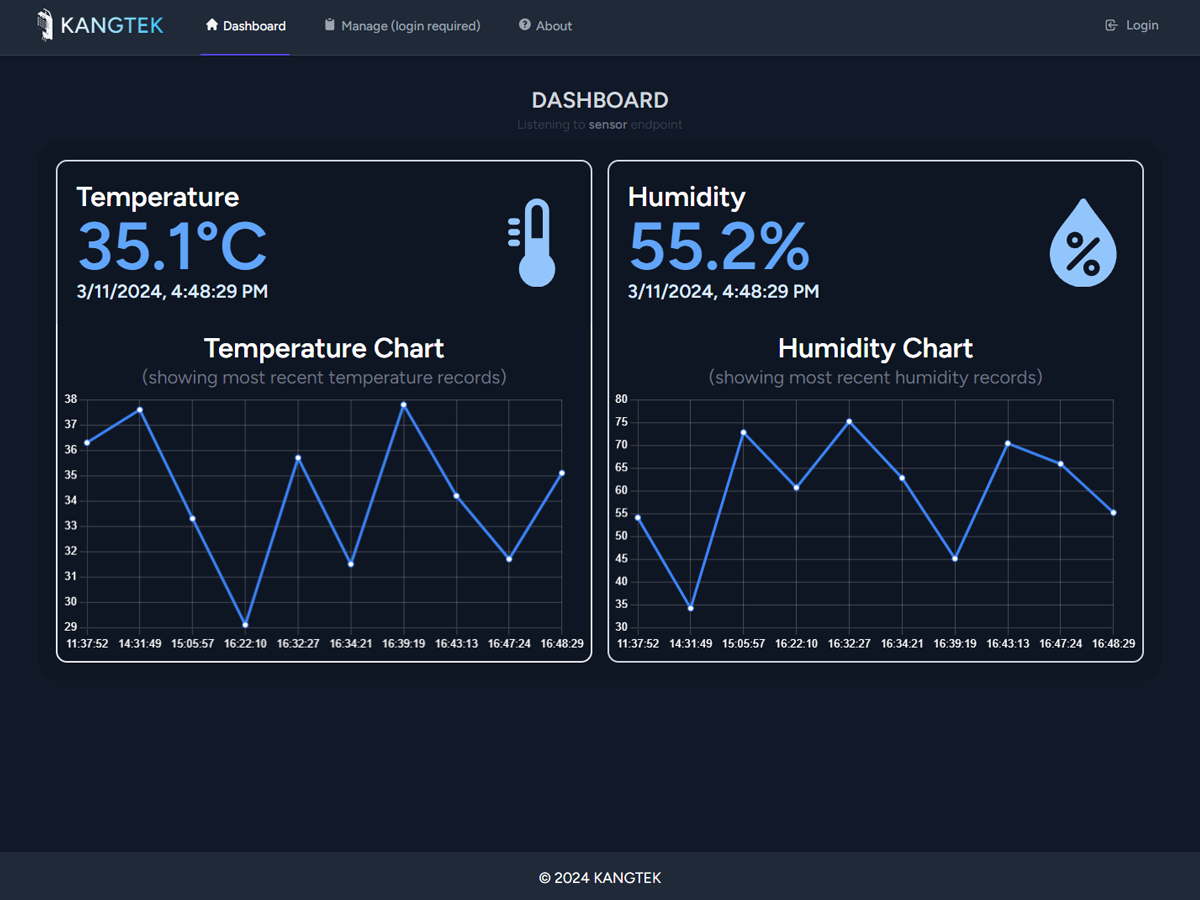The height and width of the screenshot is (900, 1200).
Task: Select the 16:39:19 peak temperature point
Action: tap(404, 405)
